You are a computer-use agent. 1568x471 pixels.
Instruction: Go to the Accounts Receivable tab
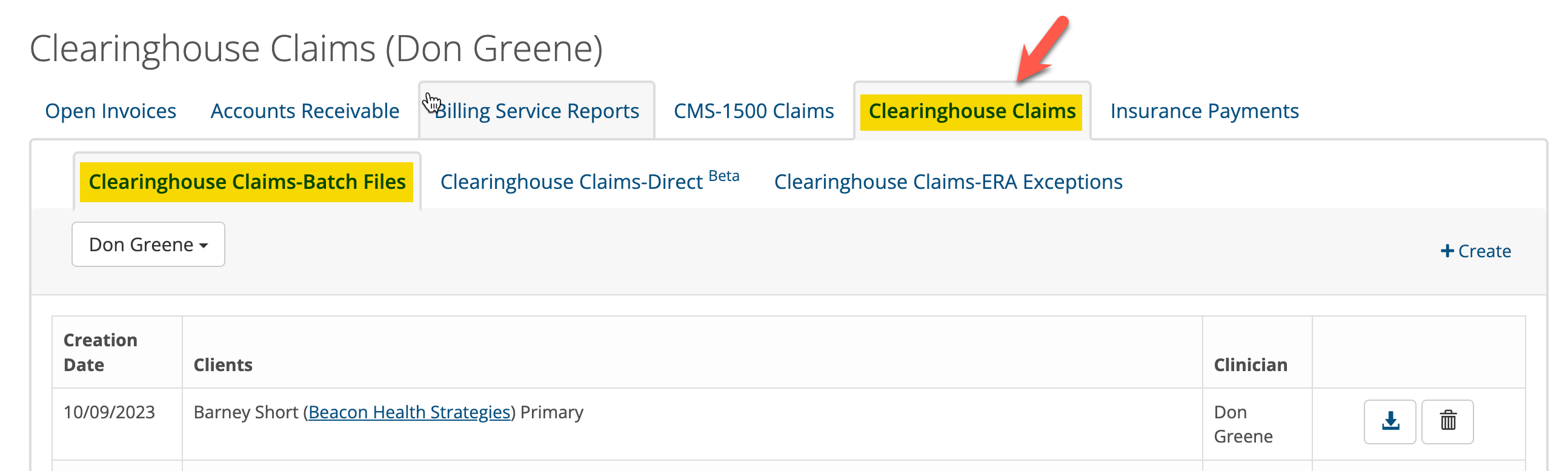[304, 111]
